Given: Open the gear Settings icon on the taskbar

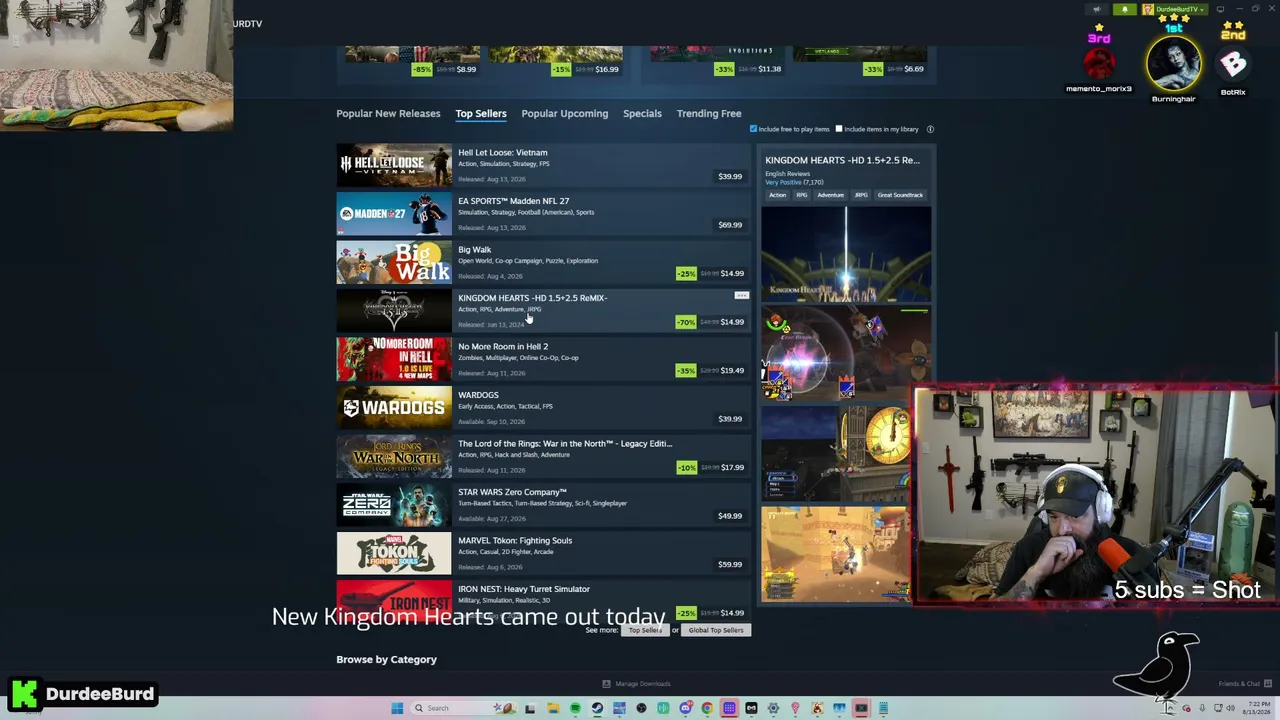Looking at the screenshot, I should pos(773,708).
